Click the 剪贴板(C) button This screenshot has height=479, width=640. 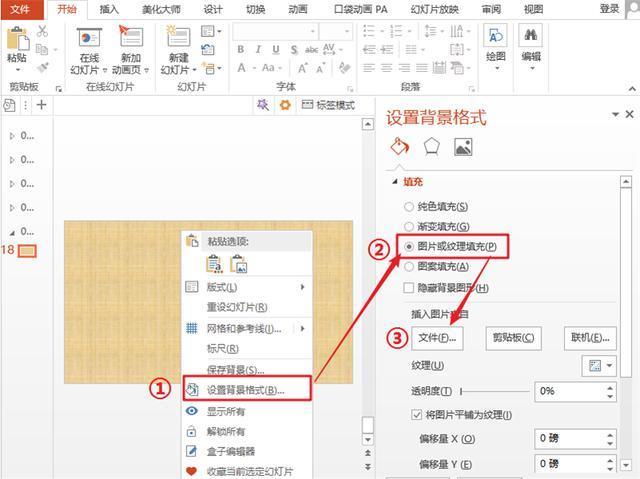[513, 338]
